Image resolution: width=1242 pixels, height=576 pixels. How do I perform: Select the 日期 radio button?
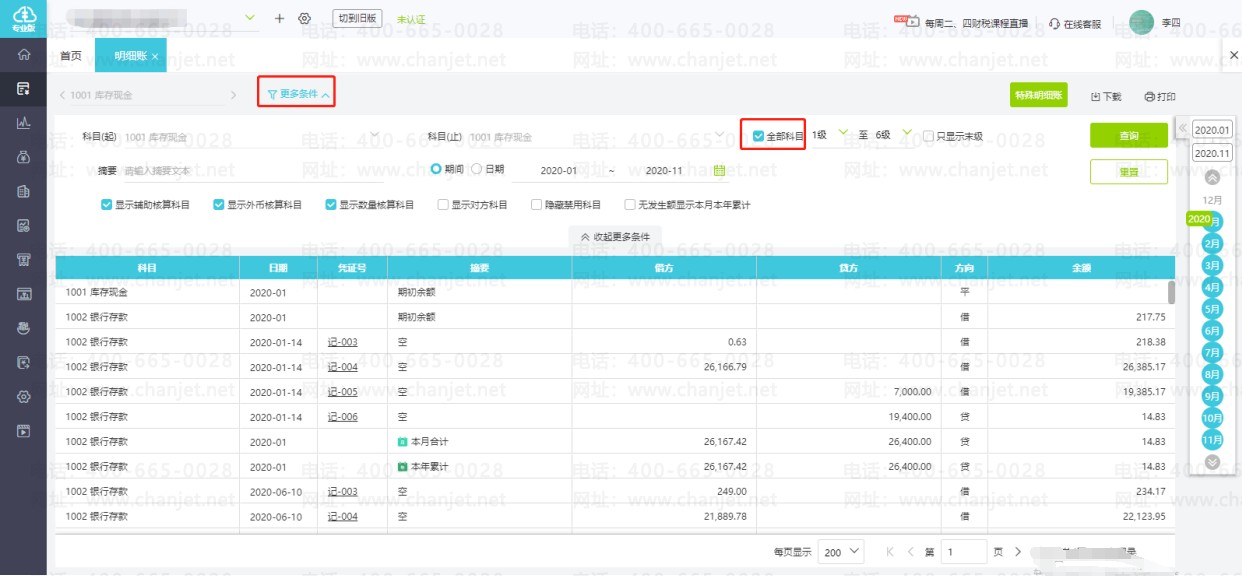tap(476, 169)
